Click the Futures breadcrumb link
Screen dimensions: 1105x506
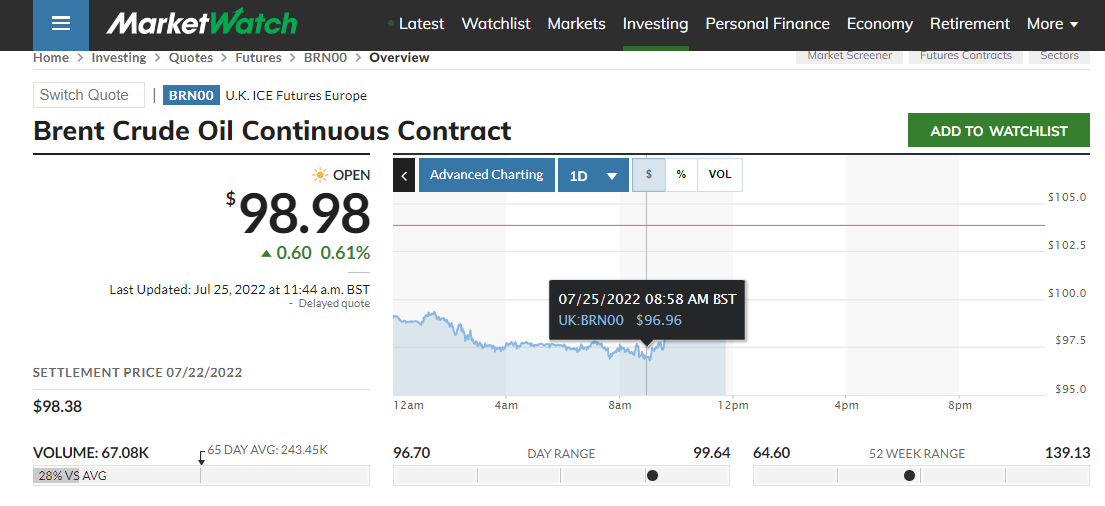click(x=258, y=58)
